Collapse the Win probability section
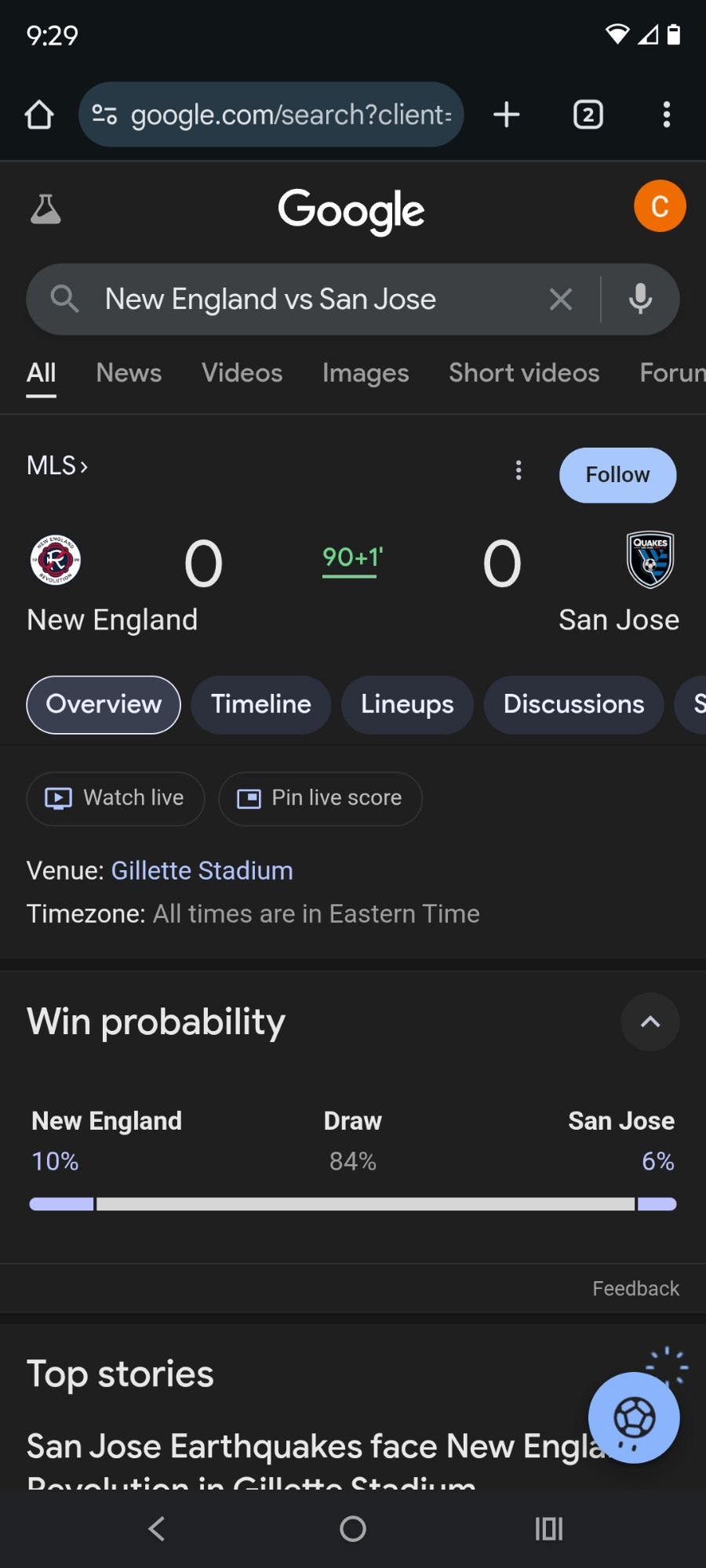This screenshot has width=706, height=1568. pos(650,1022)
